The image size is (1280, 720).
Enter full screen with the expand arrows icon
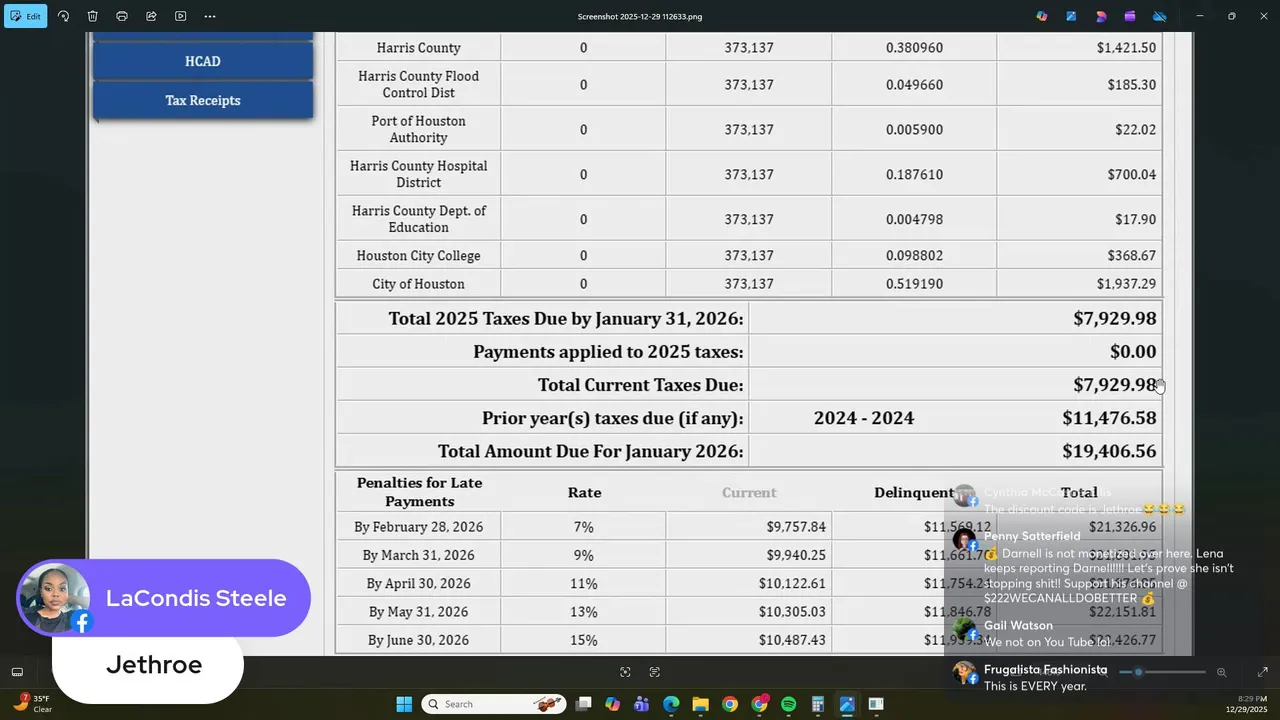(1262, 672)
